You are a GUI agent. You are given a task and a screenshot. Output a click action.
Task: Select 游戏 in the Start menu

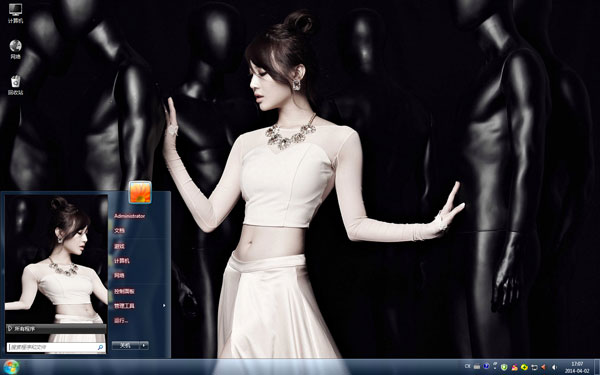tap(119, 246)
